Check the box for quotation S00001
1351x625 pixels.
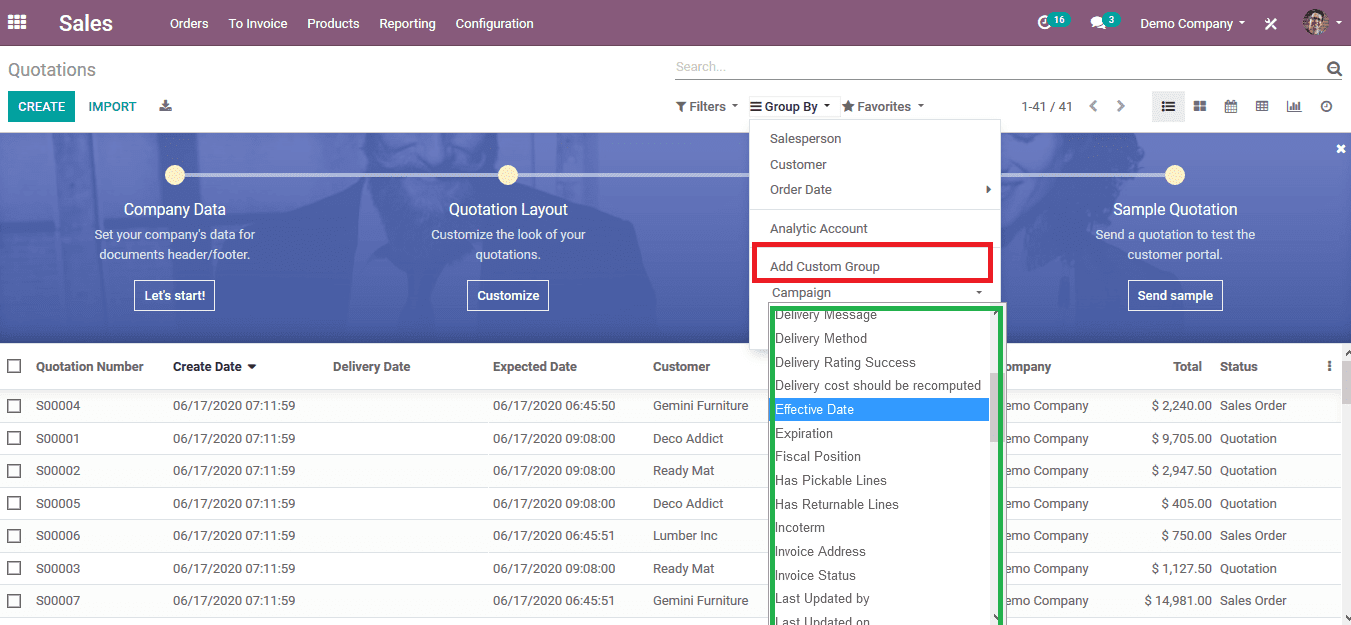coord(14,438)
